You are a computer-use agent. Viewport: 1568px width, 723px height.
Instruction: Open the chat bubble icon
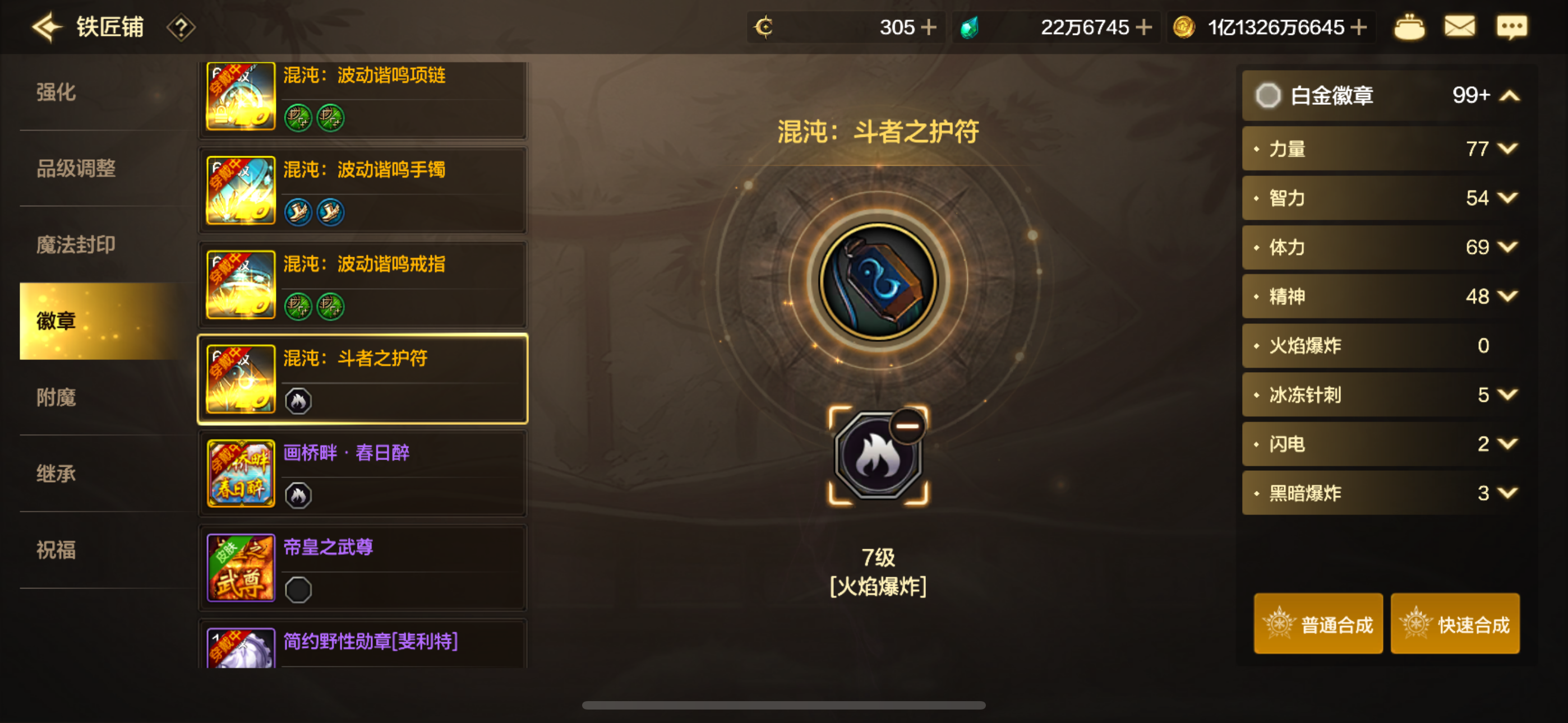[1511, 27]
